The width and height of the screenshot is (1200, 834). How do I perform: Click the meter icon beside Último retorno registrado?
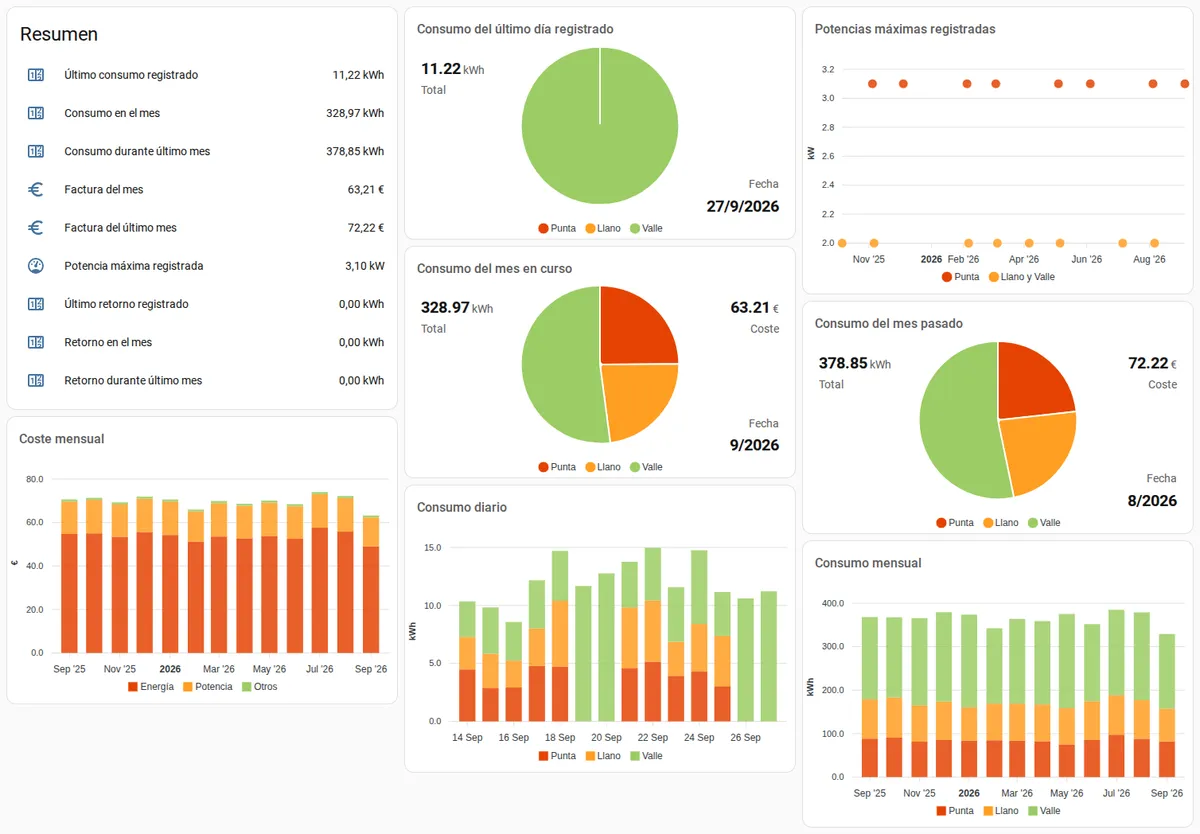36,304
